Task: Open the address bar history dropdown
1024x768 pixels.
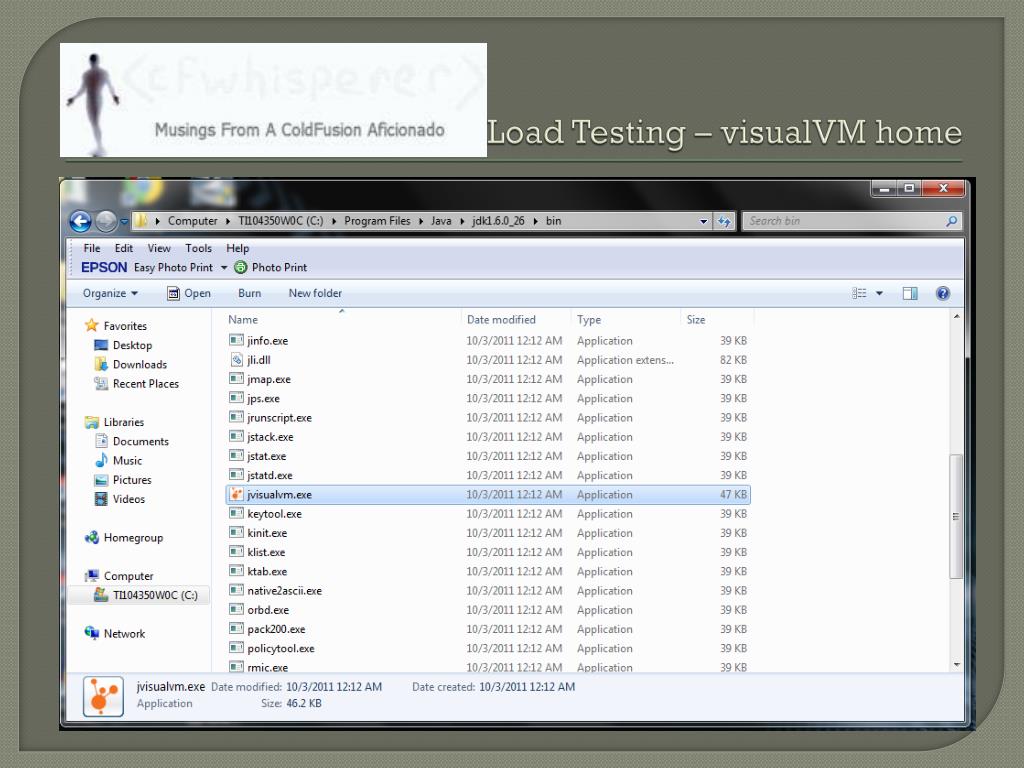Action: 704,221
